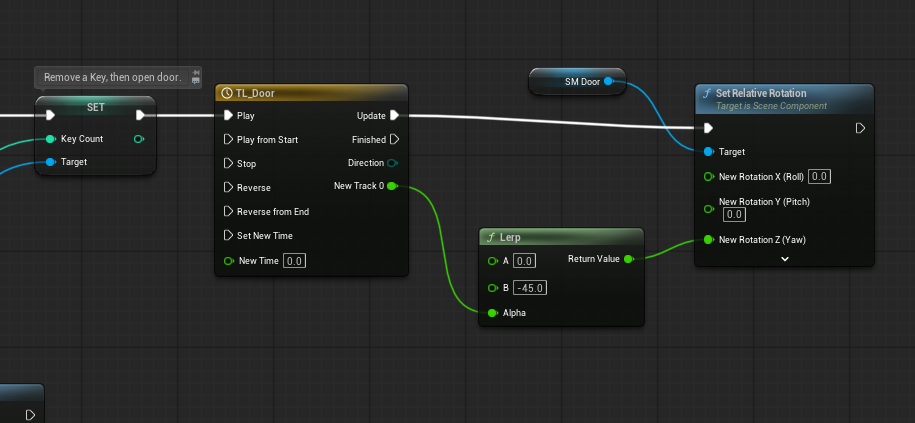Click the SET node execution output pin
915x423 pixels.
click(140, 115)
